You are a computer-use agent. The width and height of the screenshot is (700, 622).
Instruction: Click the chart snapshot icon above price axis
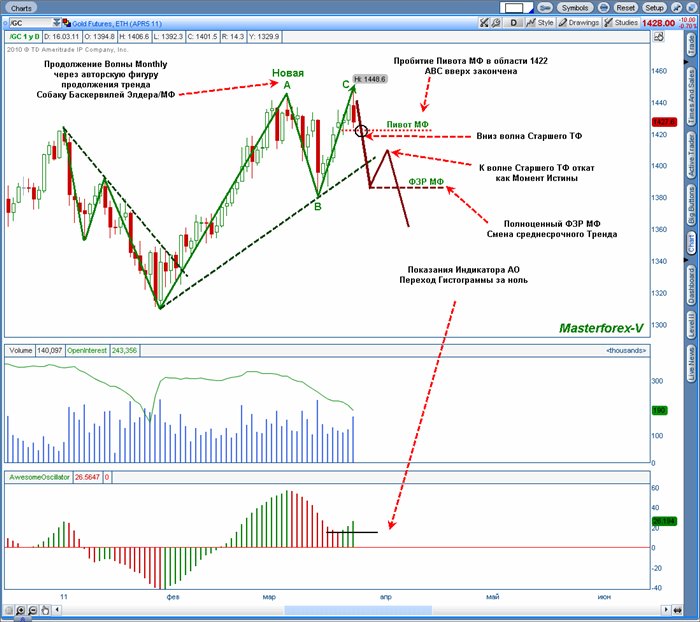[x=659, y=37]
